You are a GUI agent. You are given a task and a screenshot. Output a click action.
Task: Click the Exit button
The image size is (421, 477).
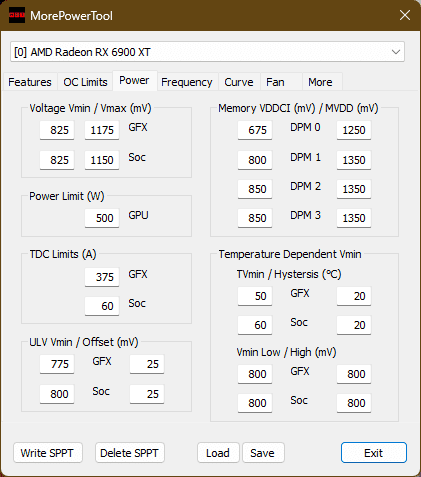coord(374,453)
